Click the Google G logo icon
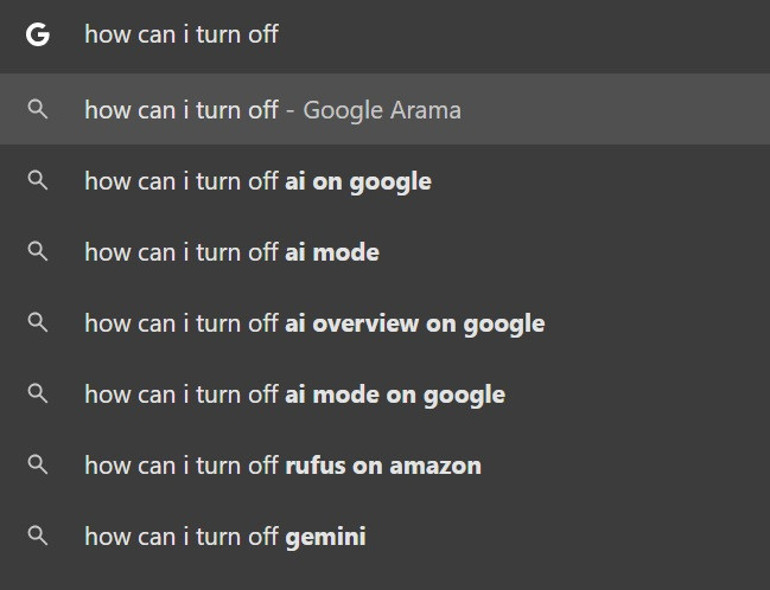This screenshot has width=770, height=590. [x=37, y=35]
